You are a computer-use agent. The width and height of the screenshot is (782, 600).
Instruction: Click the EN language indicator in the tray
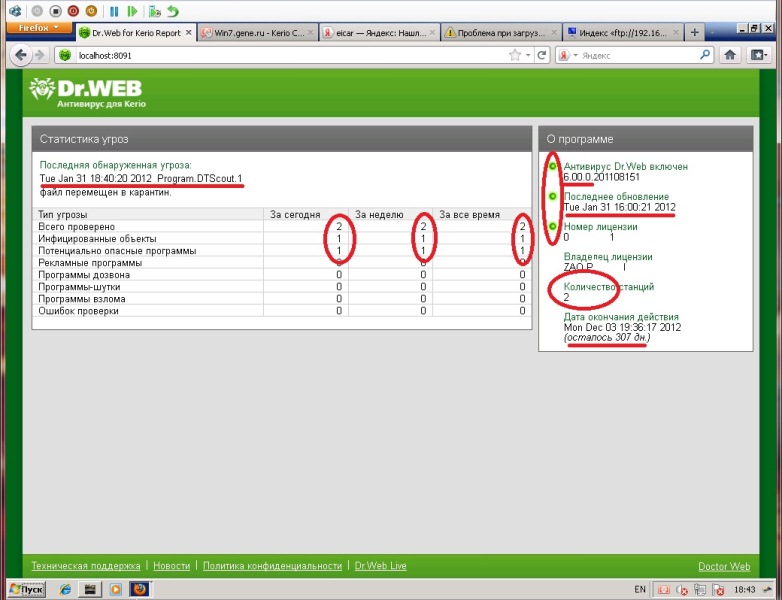coord(640,590)
